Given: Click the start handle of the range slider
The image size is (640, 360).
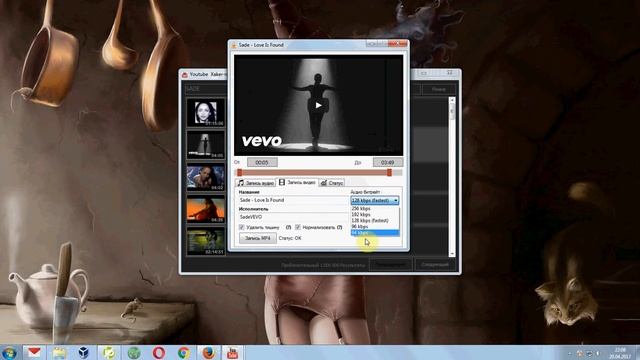Looking at the screenshot, I should click(x=240, y=173).
